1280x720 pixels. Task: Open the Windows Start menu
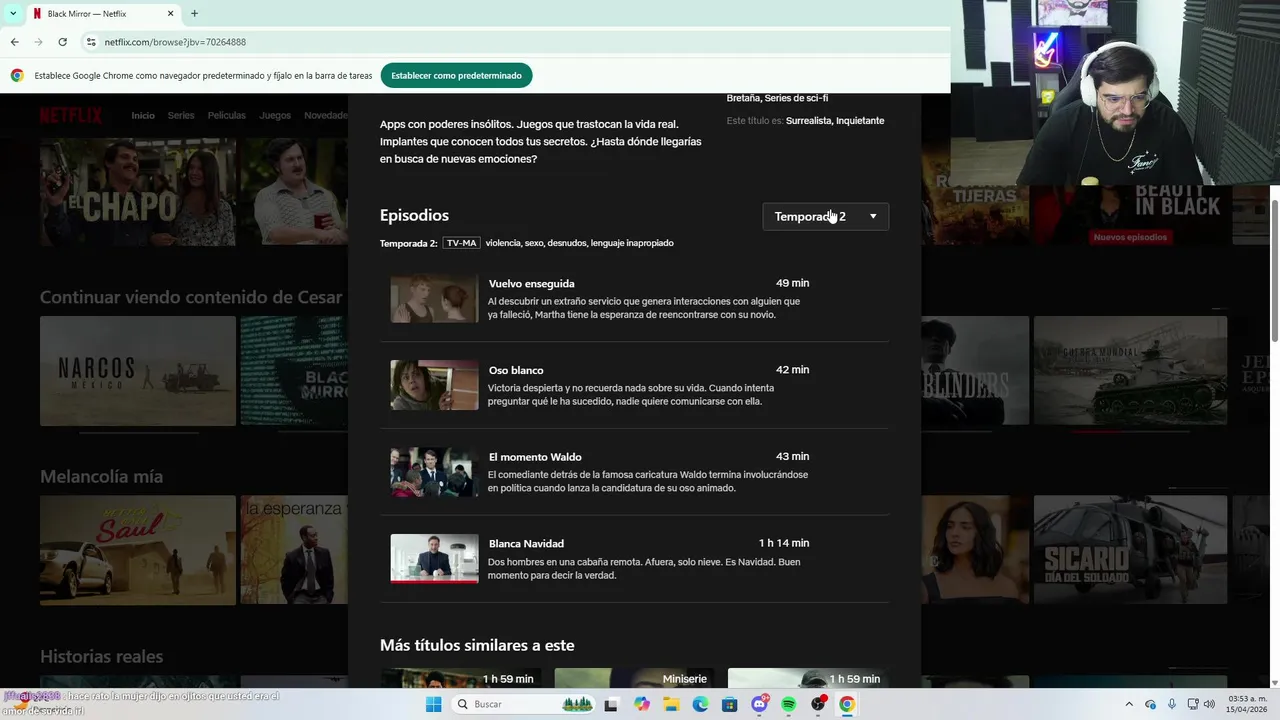433,704
